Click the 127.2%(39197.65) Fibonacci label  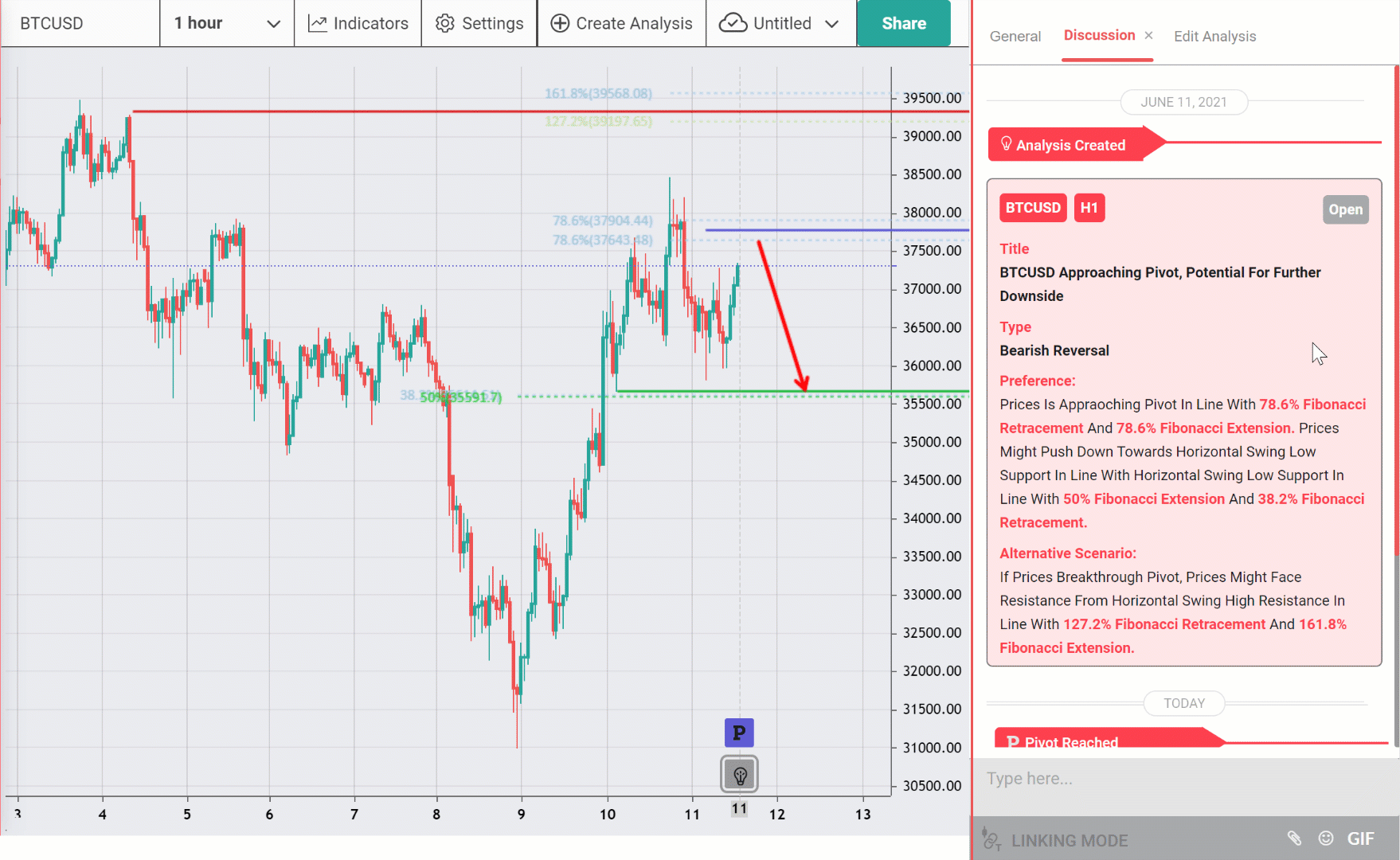[598, 121]
